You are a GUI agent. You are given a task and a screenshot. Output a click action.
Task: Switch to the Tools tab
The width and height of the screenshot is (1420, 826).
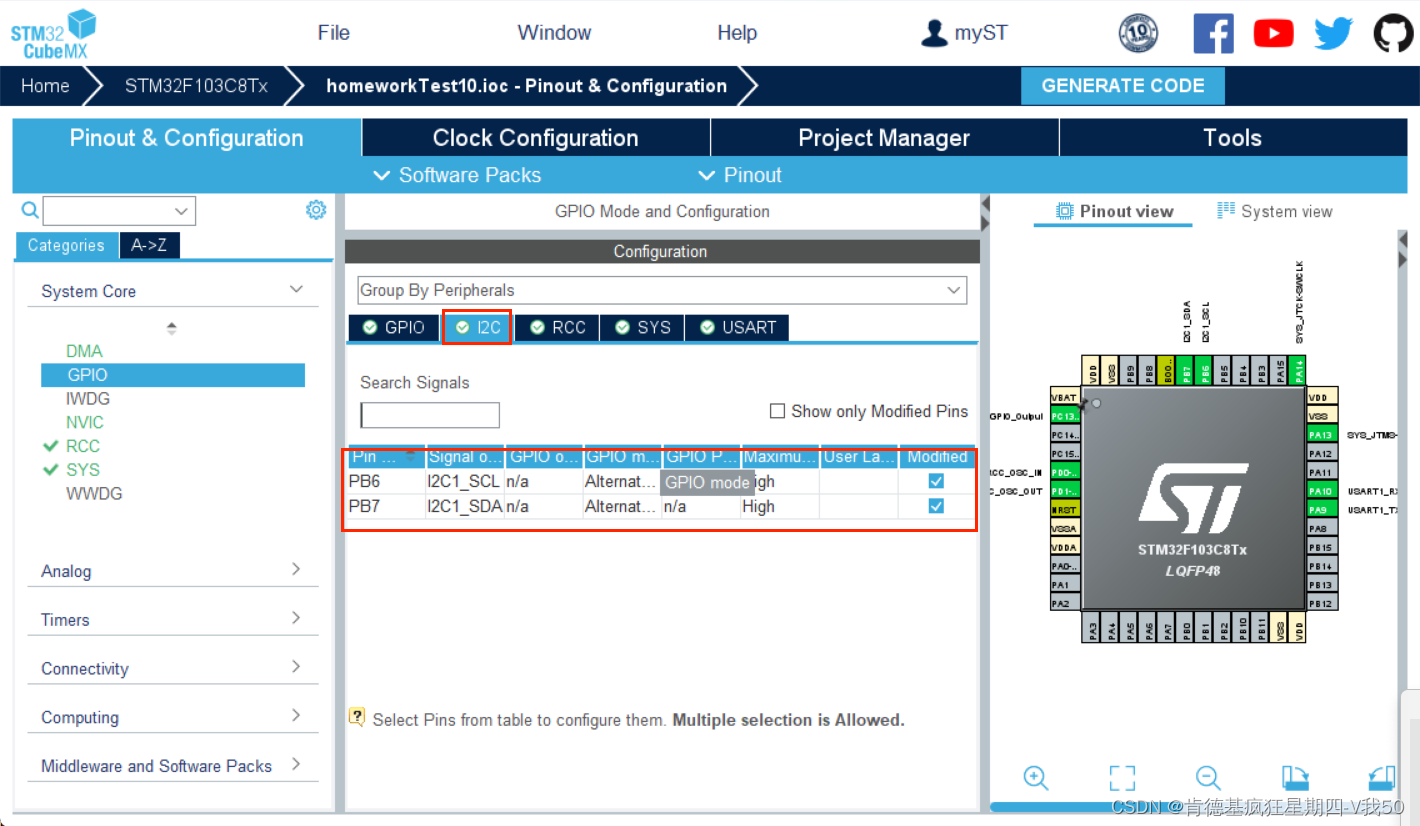(x=1233, y=138)
